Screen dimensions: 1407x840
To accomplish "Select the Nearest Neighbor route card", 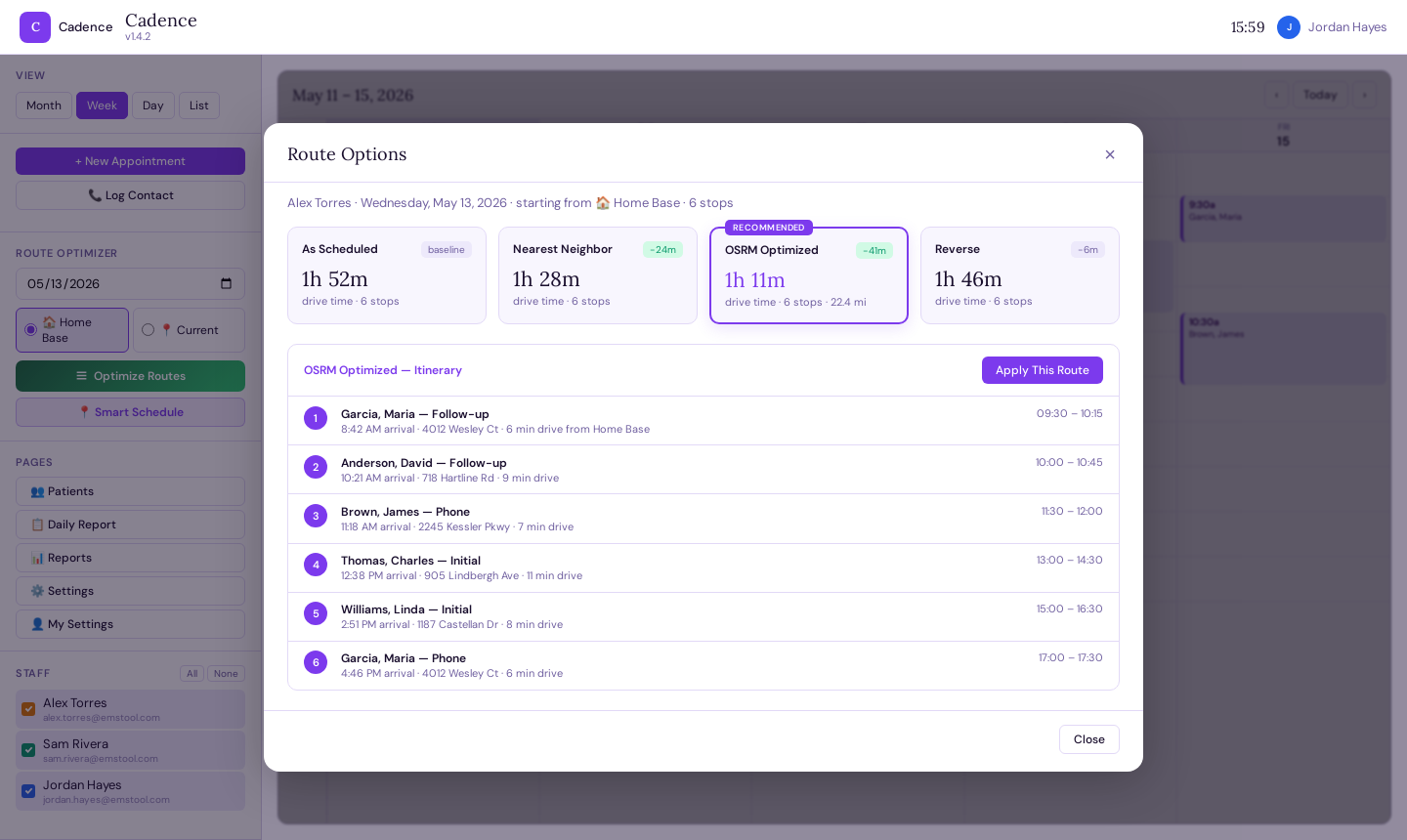I will tap(598, 275).
